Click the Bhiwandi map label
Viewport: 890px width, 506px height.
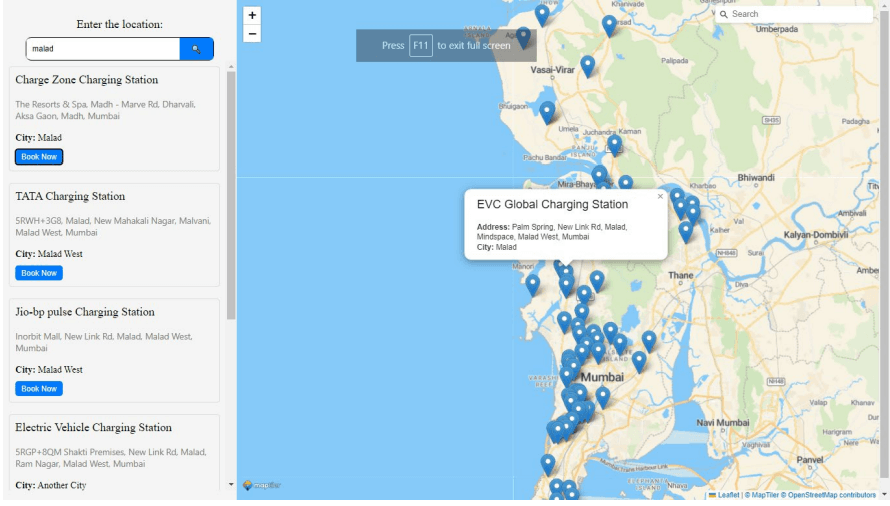[755, 178]
